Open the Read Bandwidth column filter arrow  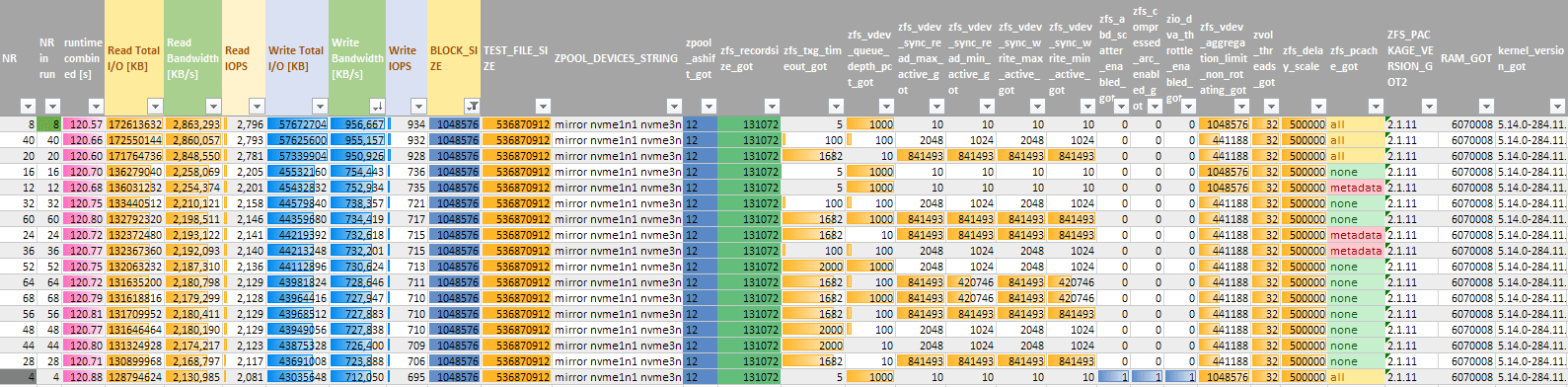tap(214, 106)
